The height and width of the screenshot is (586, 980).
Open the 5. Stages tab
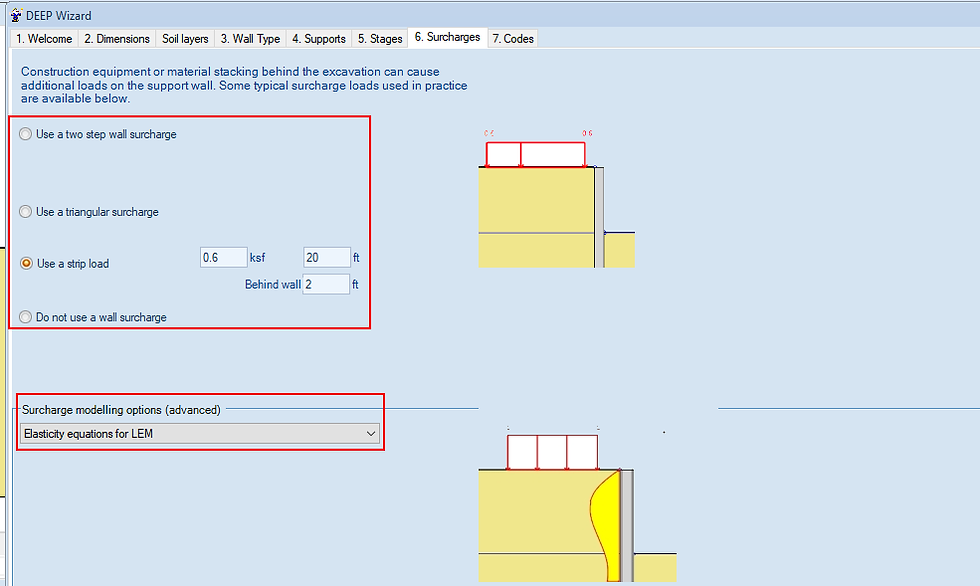tap(380, 39)
